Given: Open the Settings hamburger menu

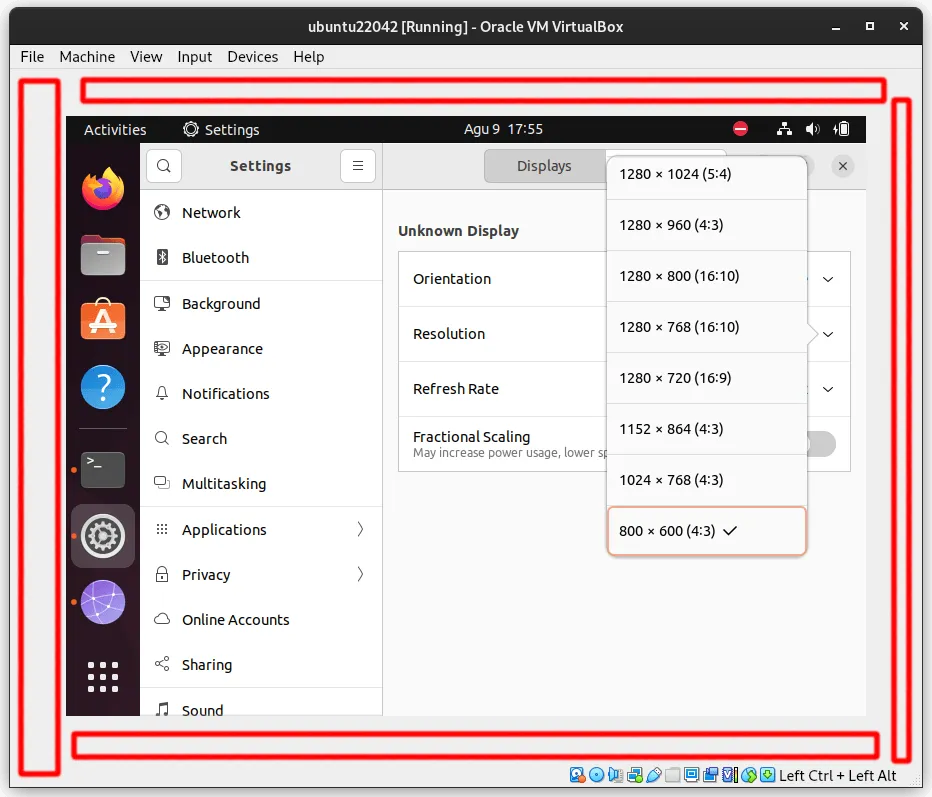Looking at the screenshot, I should point(358,166).
